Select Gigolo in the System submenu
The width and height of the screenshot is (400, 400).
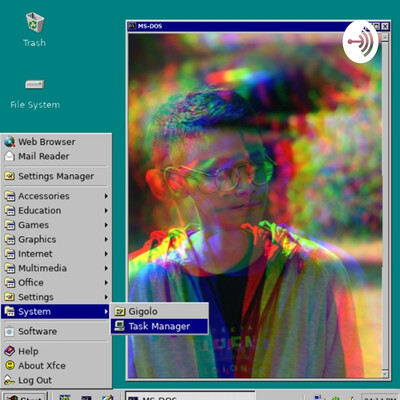tap(160, 311)
